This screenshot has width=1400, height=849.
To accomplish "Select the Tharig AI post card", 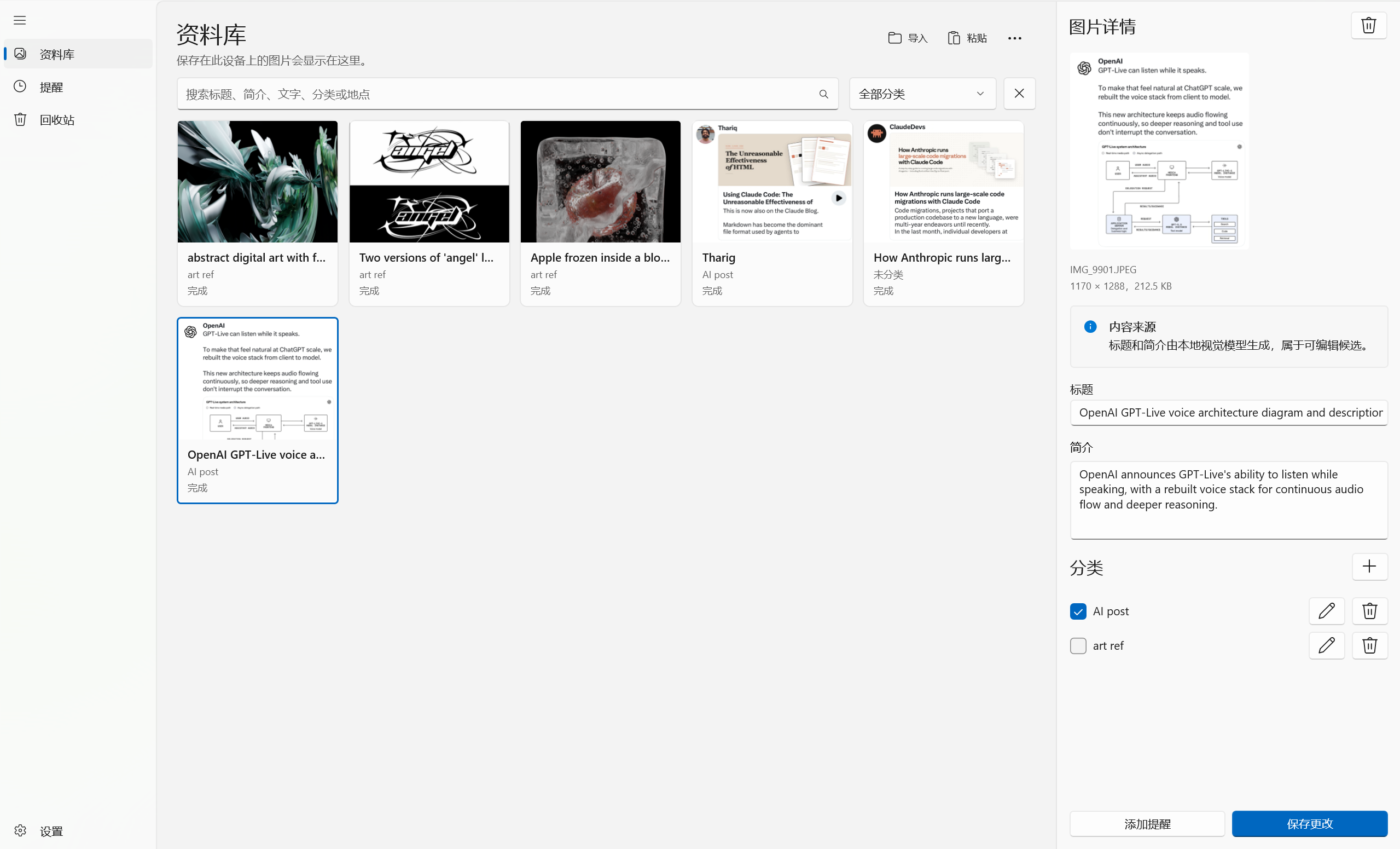I will tap(772, 213).
